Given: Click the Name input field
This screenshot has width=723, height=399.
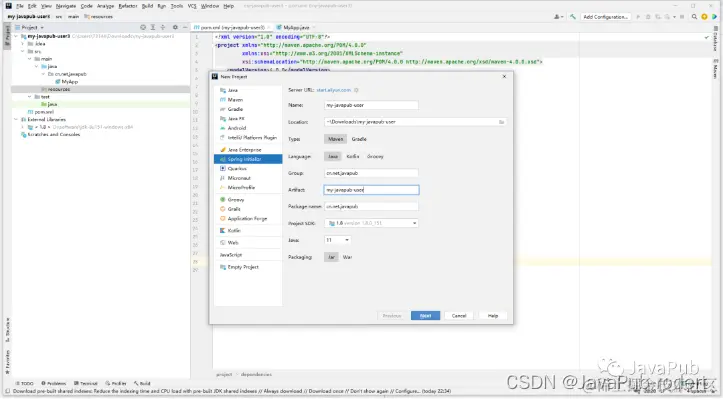Looking at the screenshot, I should (x=371, y=105).
